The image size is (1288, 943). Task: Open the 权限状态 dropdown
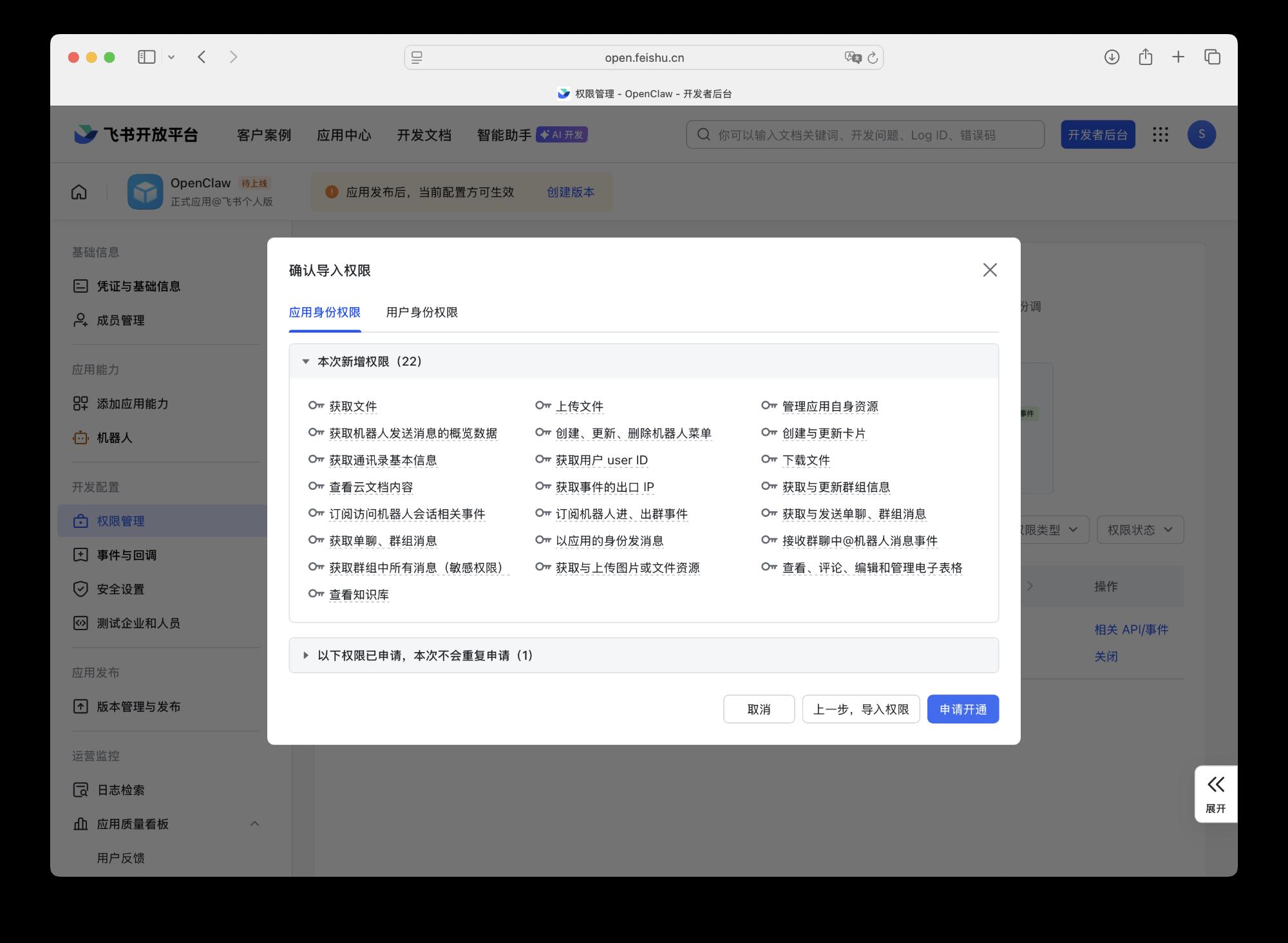pyautogui.click(x=1140, y=530)
